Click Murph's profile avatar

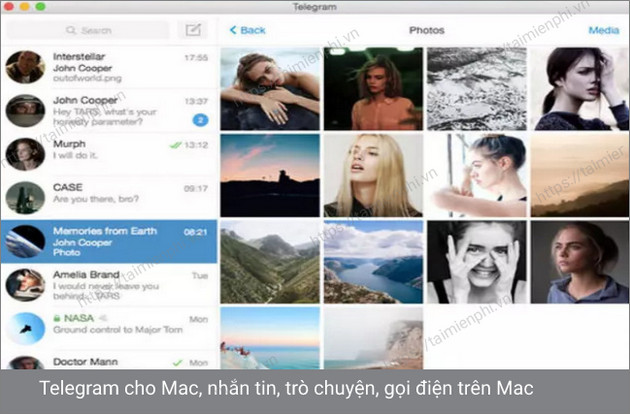point(25,154)
